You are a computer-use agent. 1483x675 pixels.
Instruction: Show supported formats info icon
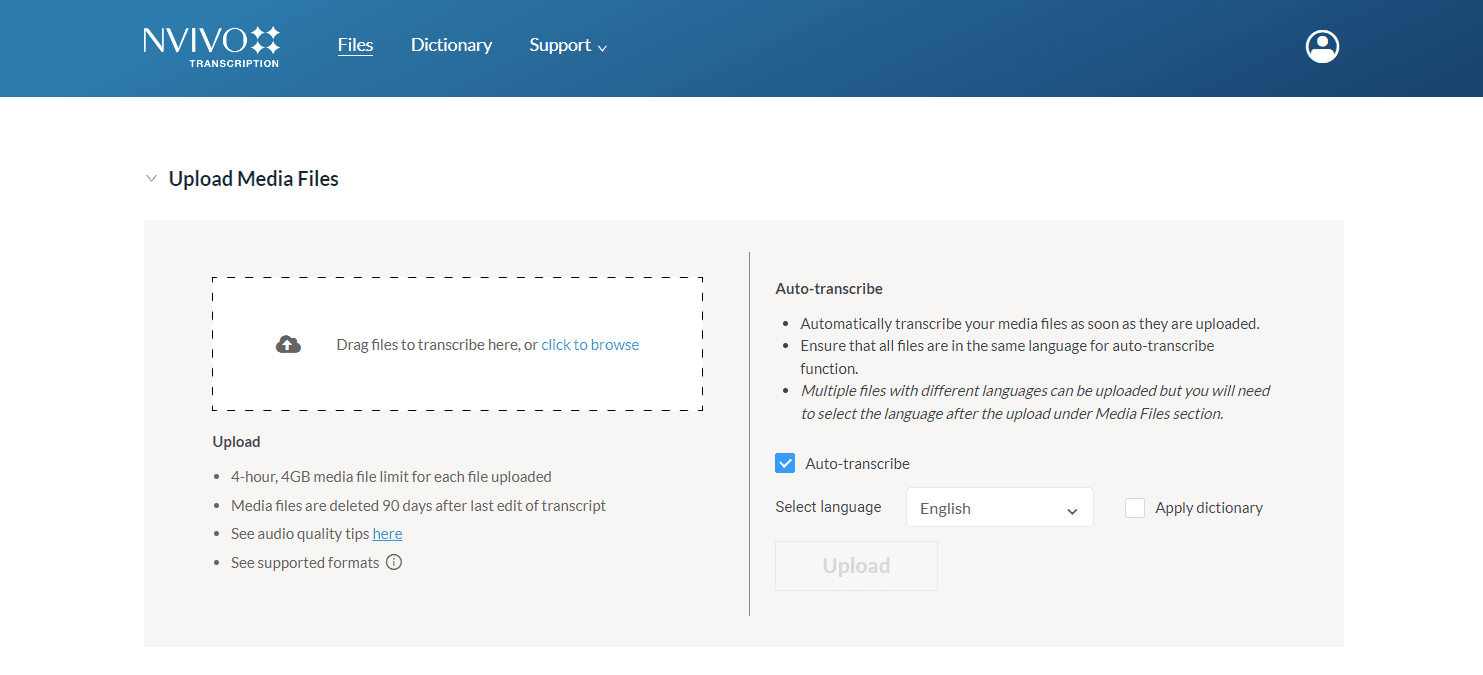[x=394, y=562]
